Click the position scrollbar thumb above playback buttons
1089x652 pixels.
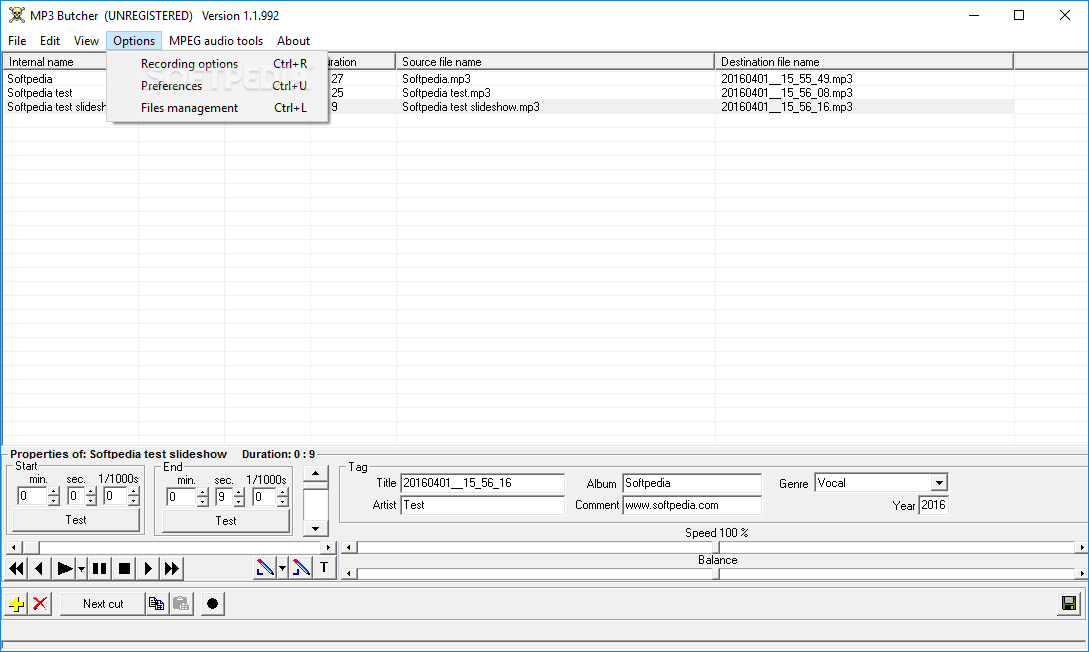(31, 547)
